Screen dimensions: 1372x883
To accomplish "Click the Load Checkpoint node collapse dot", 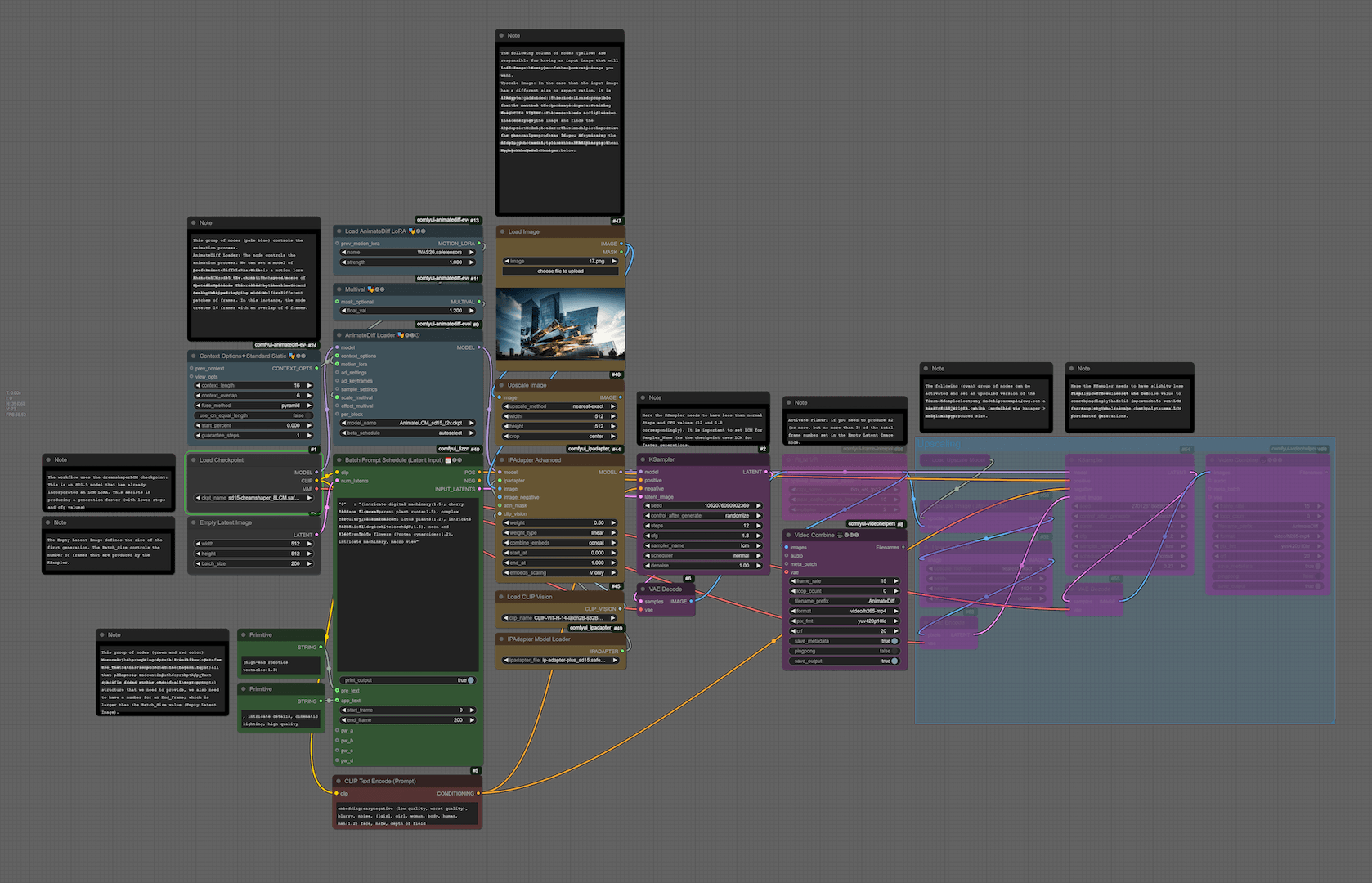I will coord(193,460).
